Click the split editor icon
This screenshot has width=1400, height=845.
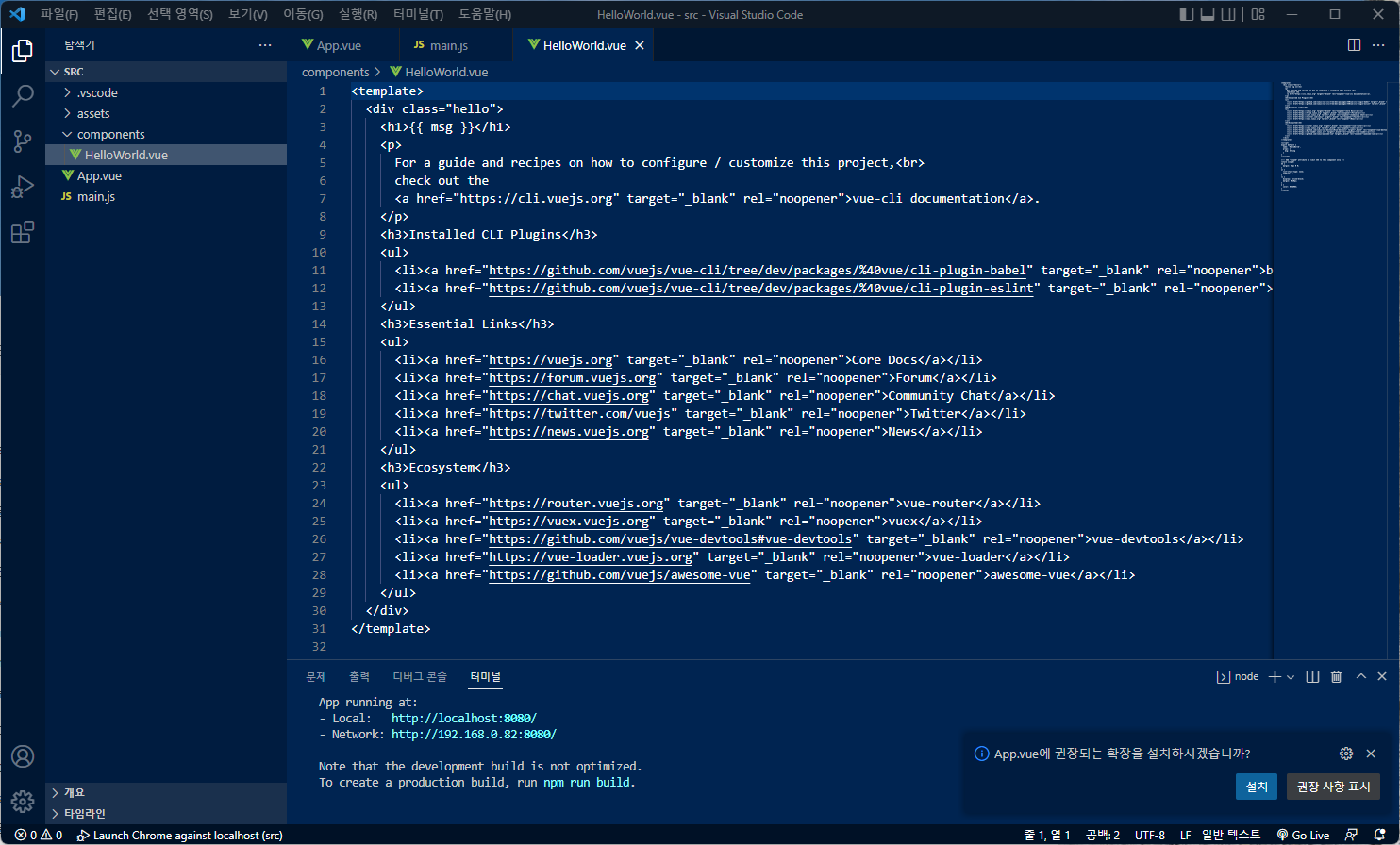[x=1354, y=45]
